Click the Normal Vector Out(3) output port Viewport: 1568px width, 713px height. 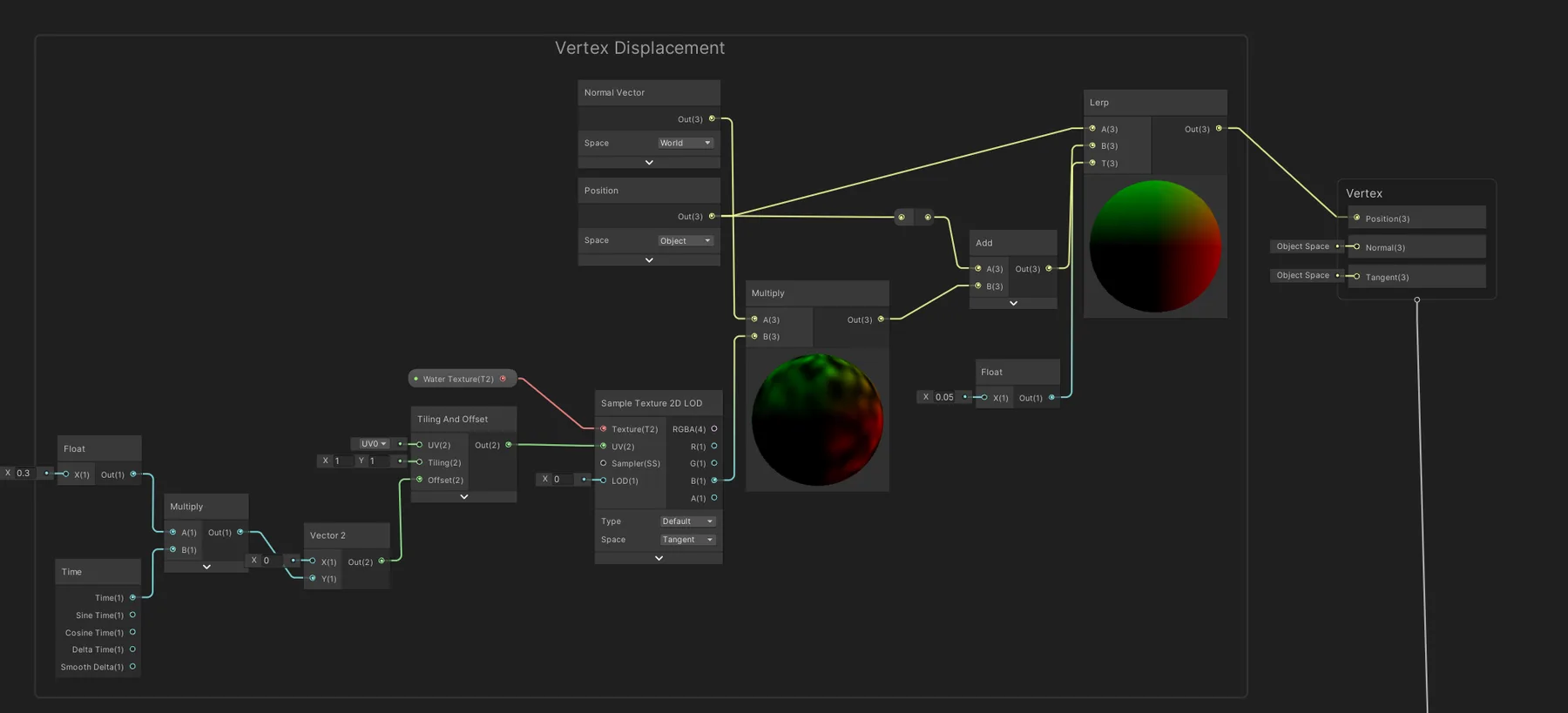tap(712, 118)
